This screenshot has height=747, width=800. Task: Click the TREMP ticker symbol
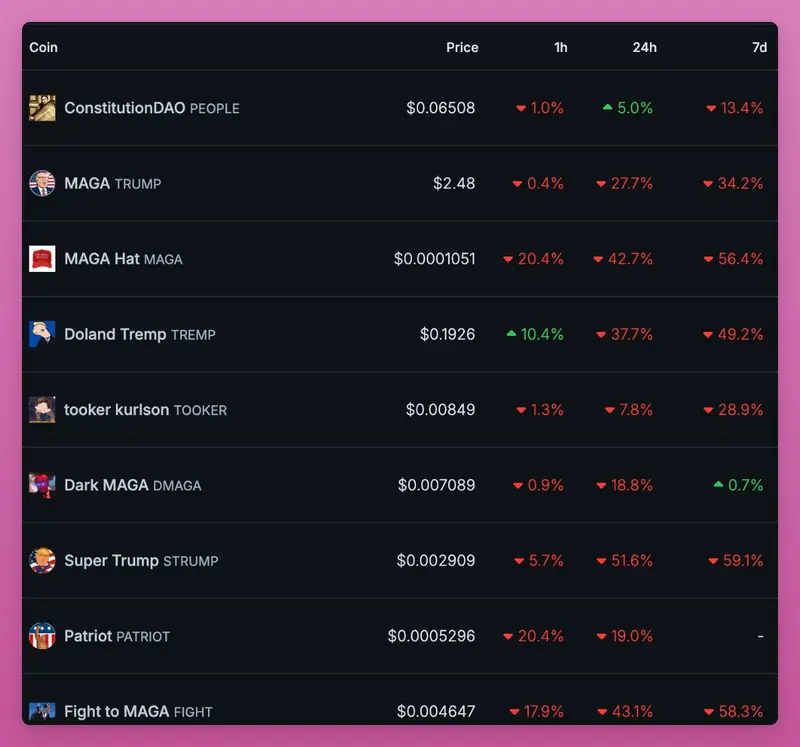pos(193,335)
